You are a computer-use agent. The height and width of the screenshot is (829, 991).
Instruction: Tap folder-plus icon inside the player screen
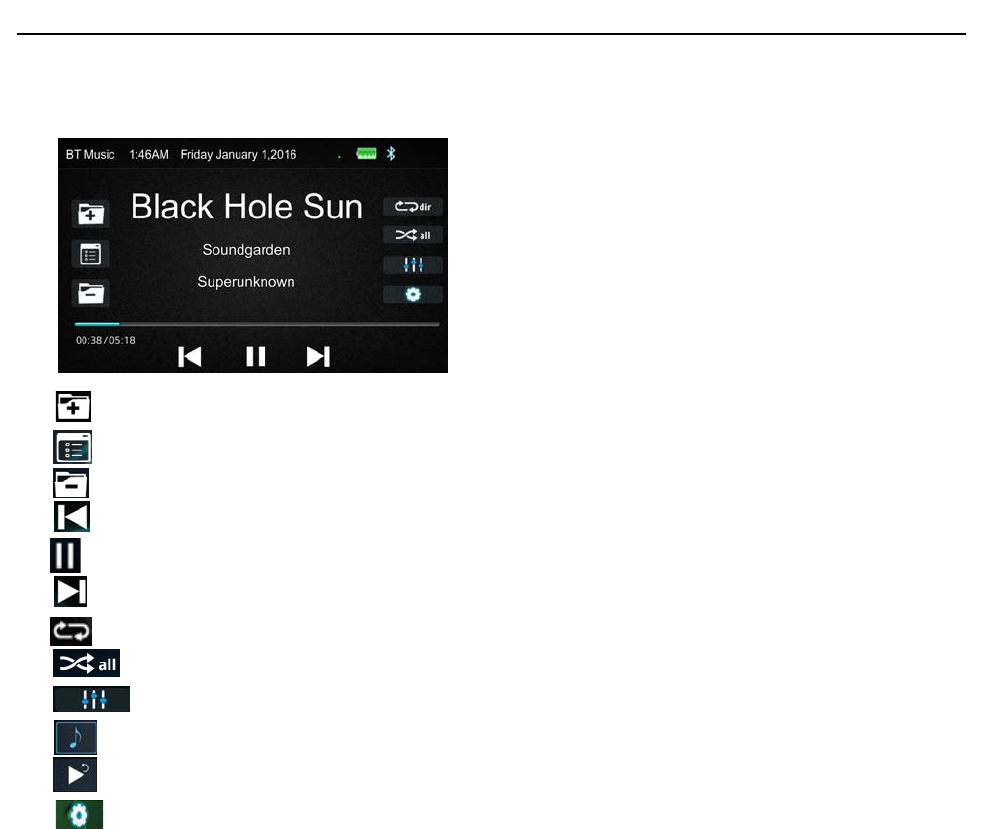tap(90, 214)
